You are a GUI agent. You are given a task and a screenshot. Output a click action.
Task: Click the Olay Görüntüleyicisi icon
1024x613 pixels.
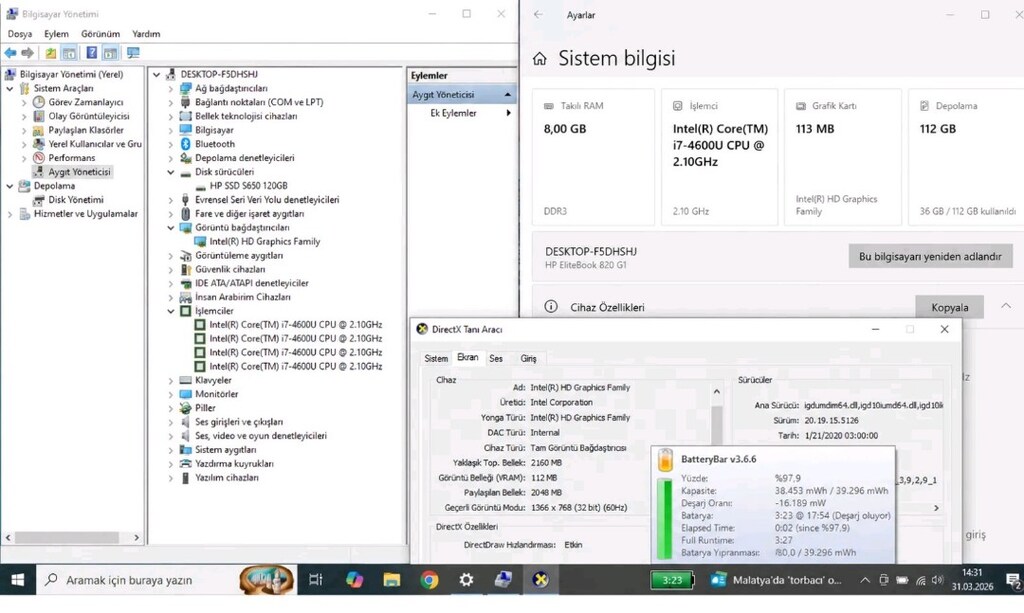pyautogui.click(x=39, y=116)
